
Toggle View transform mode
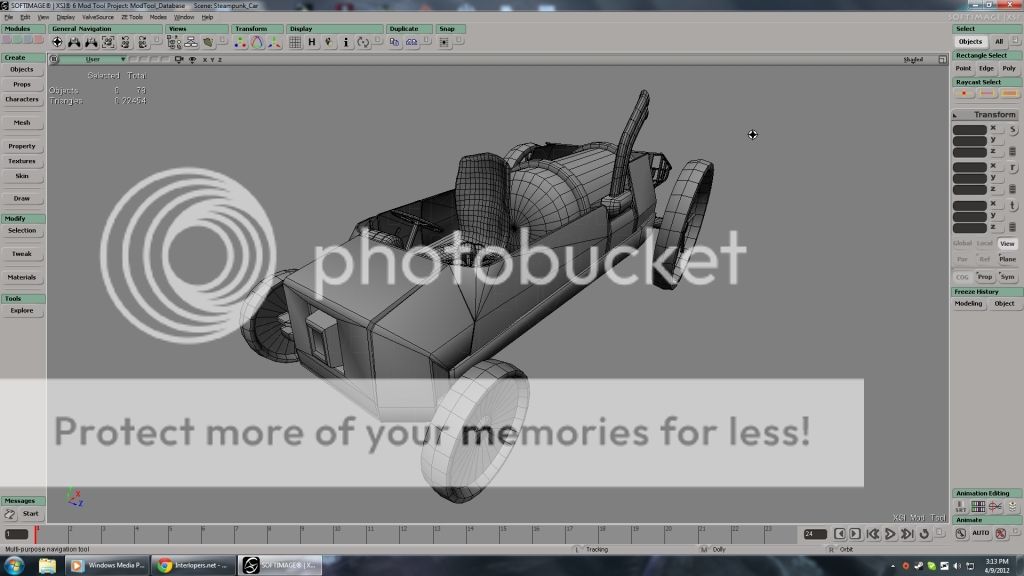pyautogui.click(x=1007, y=243)
